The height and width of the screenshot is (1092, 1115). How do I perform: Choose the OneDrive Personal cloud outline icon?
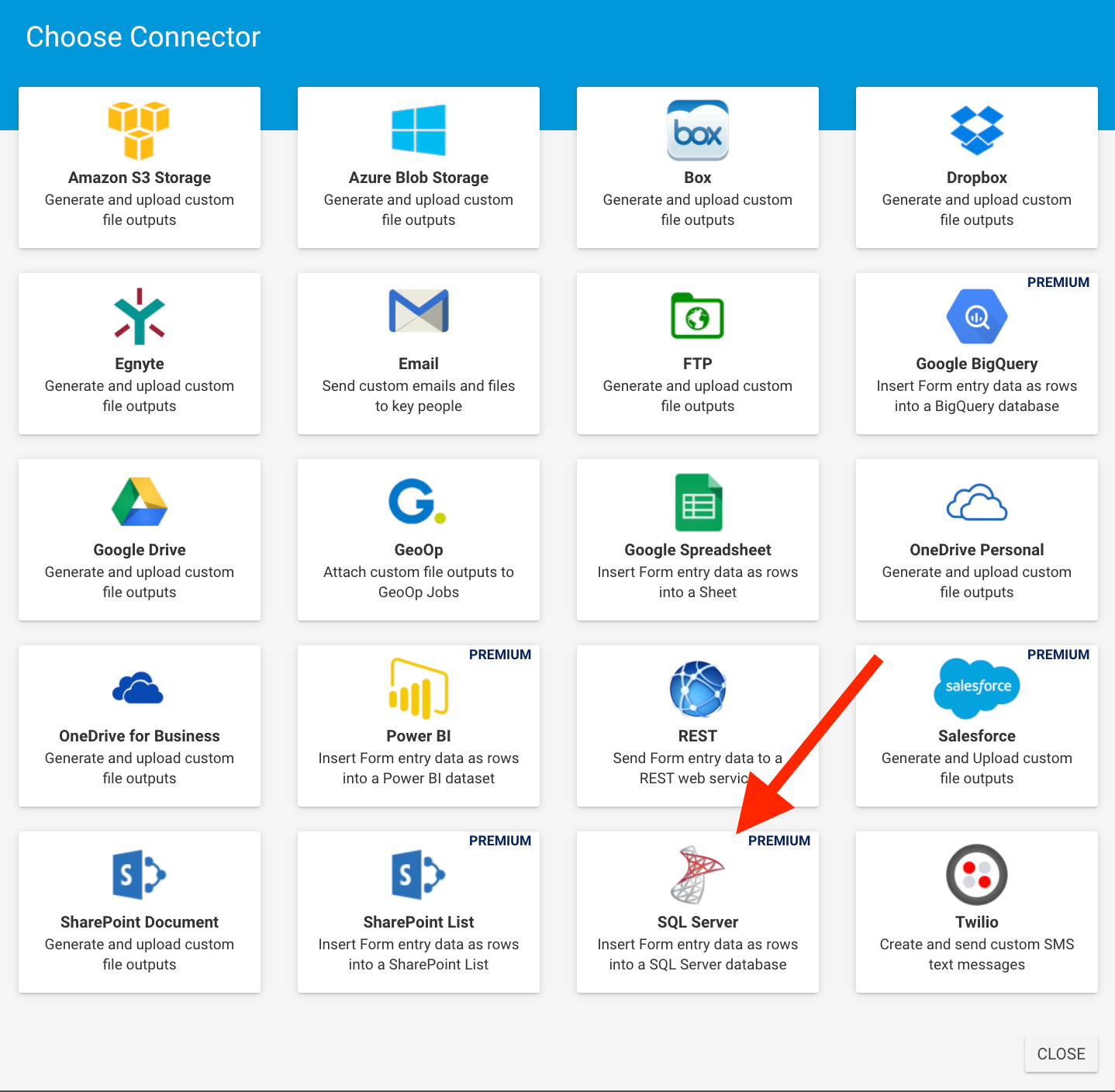977,503
